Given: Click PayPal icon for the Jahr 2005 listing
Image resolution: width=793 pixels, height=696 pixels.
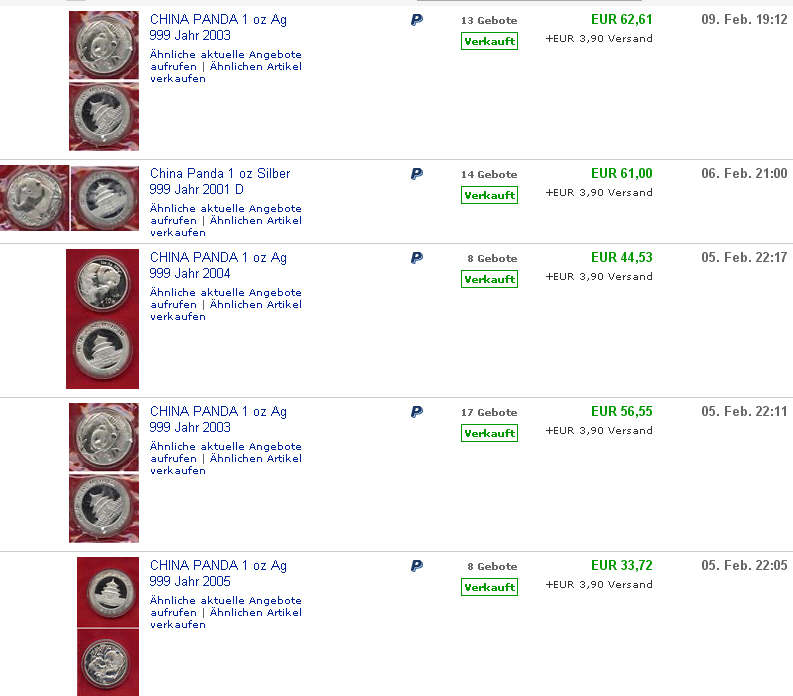Looking at the screenshot, I should click(x=416, y=566).
